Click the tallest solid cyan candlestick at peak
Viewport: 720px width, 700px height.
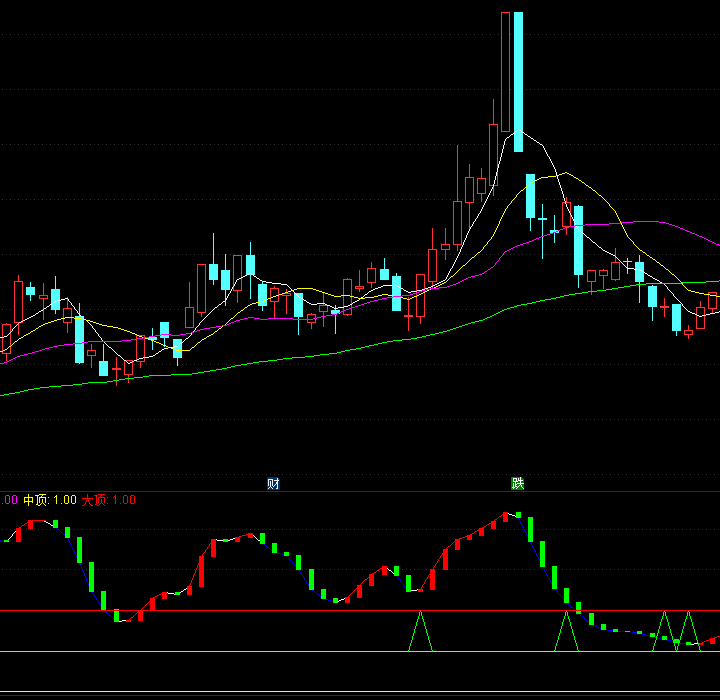click(x=518, y=82)
